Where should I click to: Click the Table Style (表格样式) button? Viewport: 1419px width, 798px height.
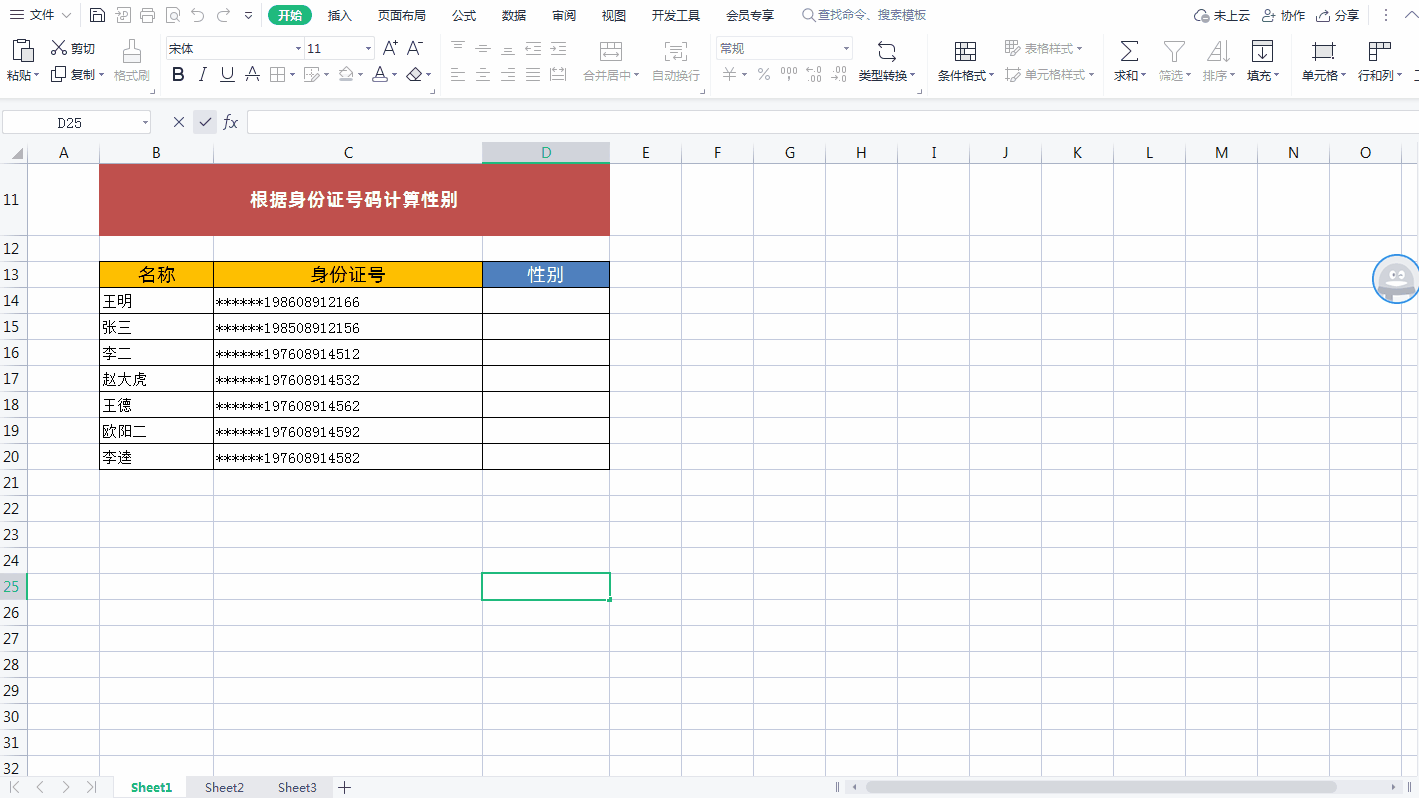pyautogui.click(x=1043, y=48)
